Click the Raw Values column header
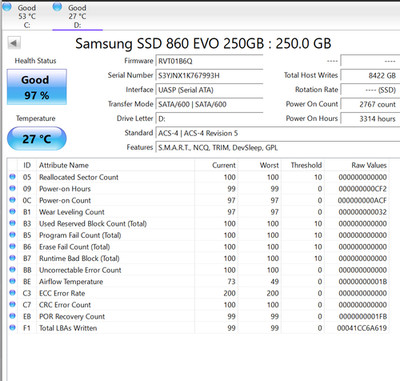Image resolution: width=400 pixels, height=381 pixels. click(357, 165)
